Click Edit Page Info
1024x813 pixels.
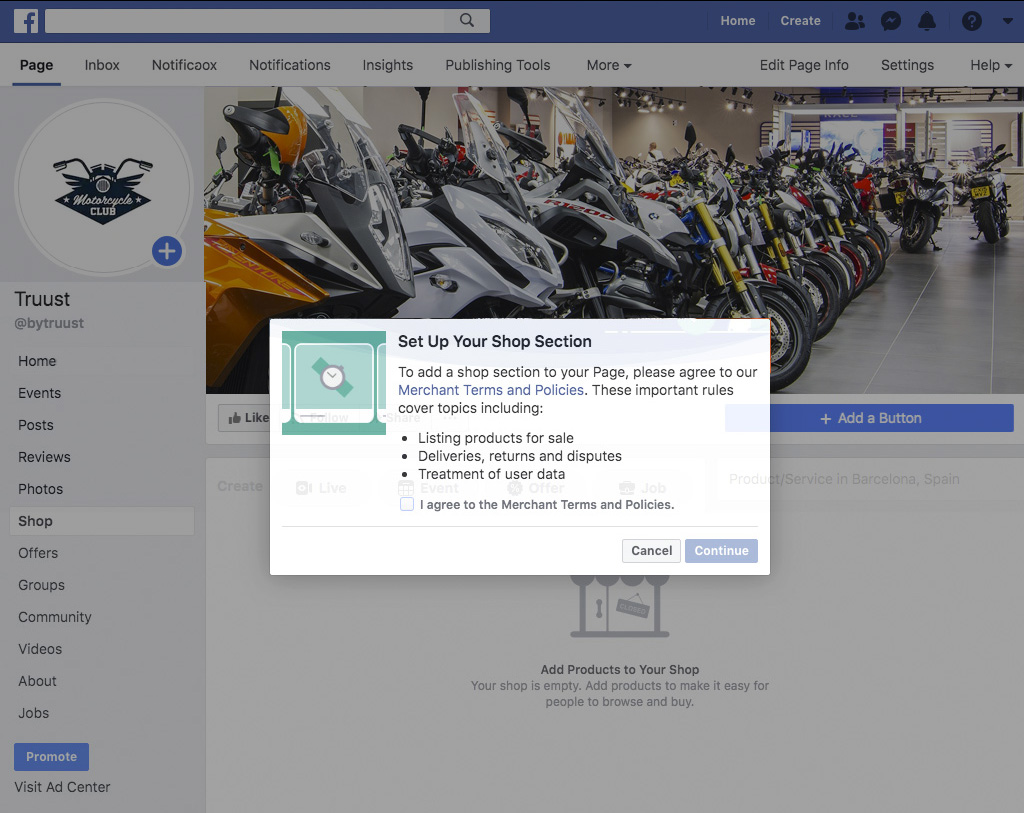tap(804, 65)
